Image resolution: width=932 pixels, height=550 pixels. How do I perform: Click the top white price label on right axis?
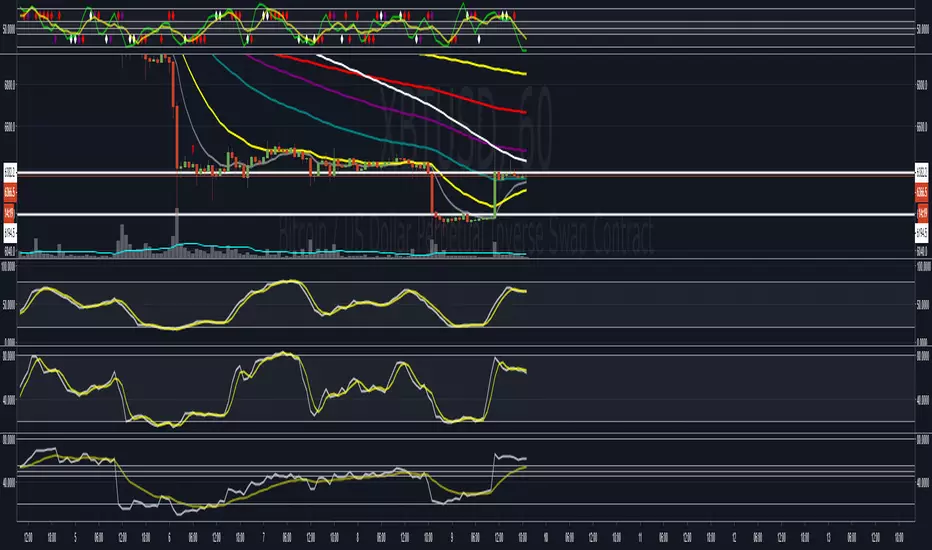tap(921, 170)
